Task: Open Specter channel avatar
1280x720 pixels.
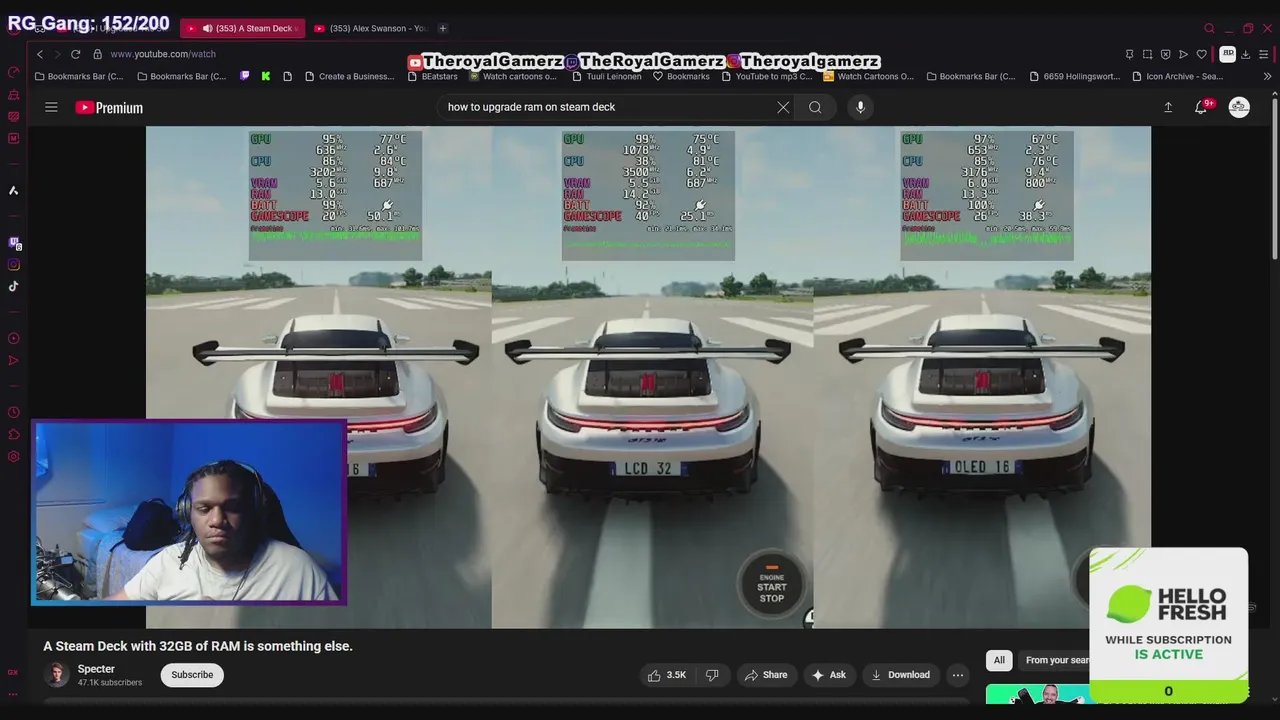Action: click(x=57, y=675)
